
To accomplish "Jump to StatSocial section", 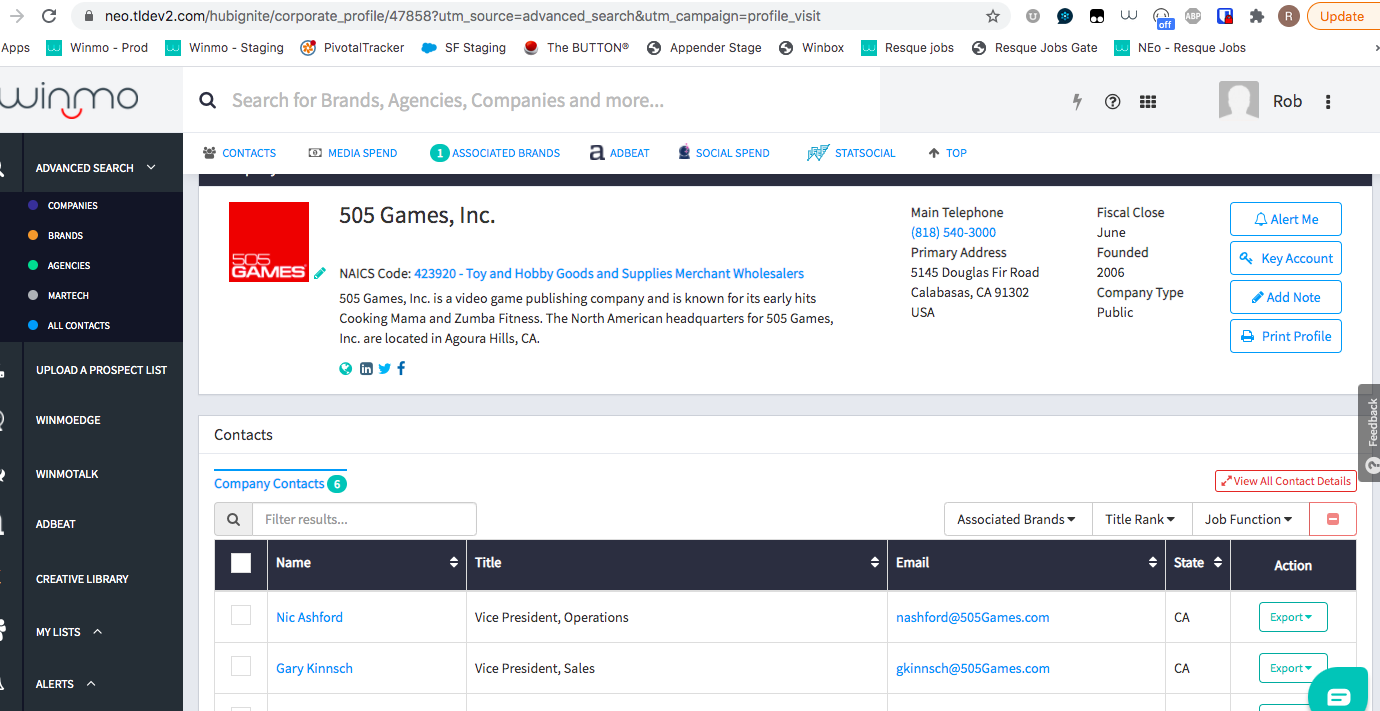I will [851, 153].
